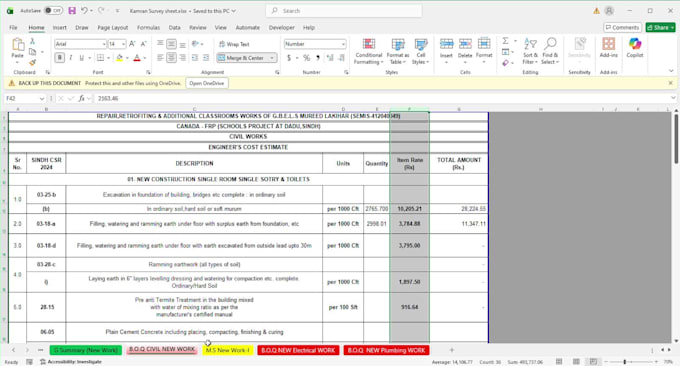Collapse the ribbon with chevron
Viewport: 680px width, 366px height.
pos(671,71)
